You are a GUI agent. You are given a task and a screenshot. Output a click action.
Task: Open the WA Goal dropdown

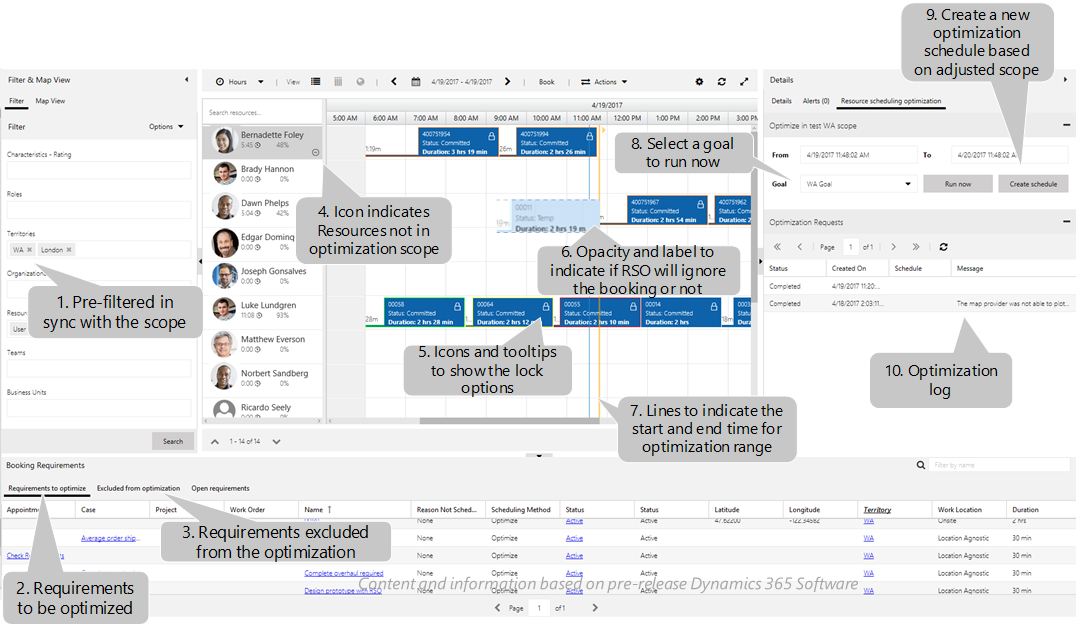coord(908,184)
